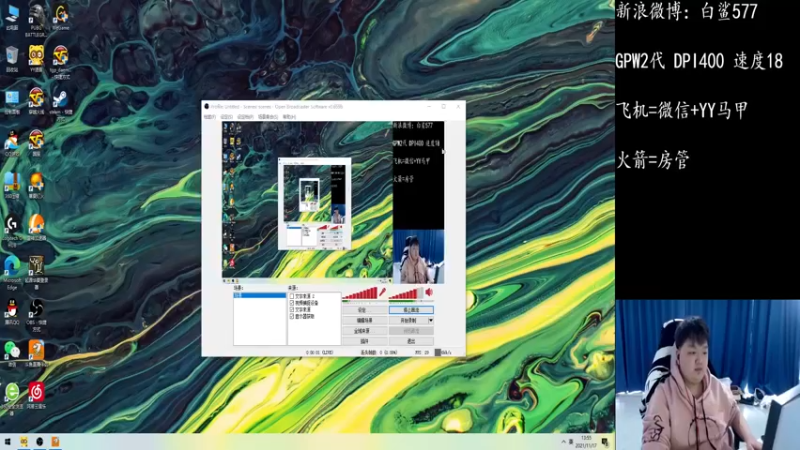The image size is (800, 450).
Task: Open the second OBS menu (Settings)
Action: point(226,117)
